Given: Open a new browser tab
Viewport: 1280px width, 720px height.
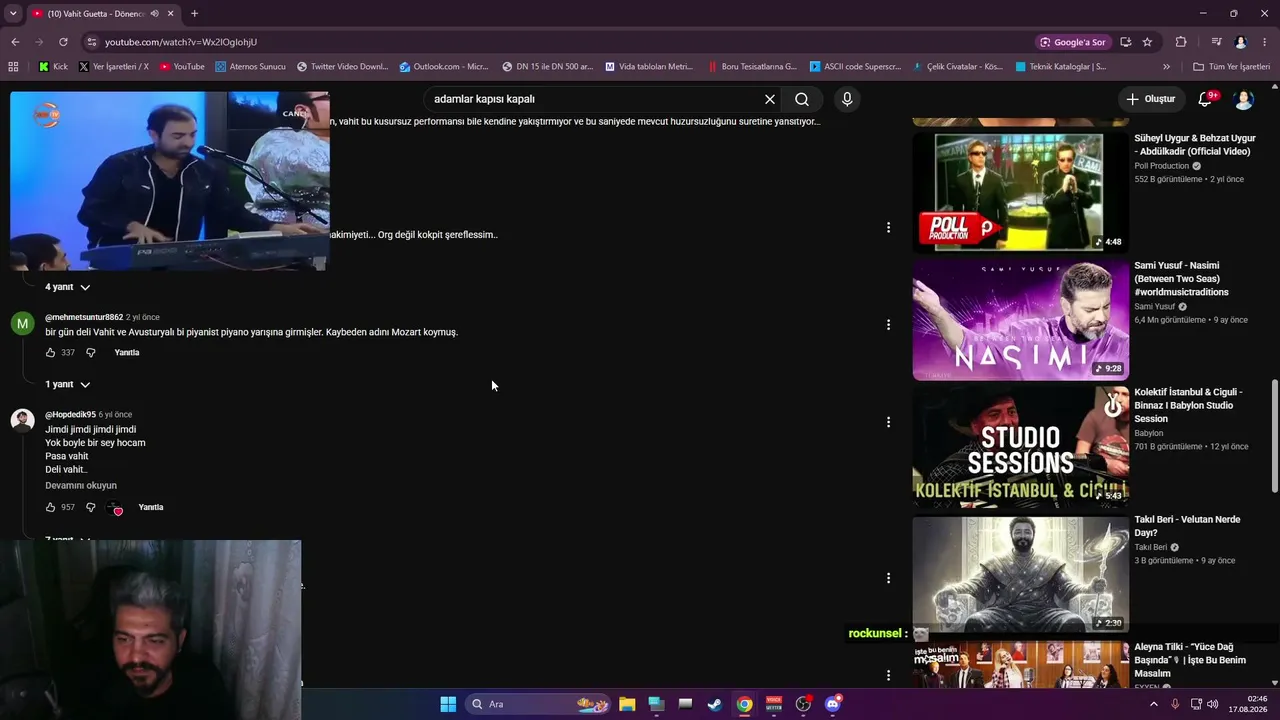Looking at the screenshot, I should [x=194, y=14].
